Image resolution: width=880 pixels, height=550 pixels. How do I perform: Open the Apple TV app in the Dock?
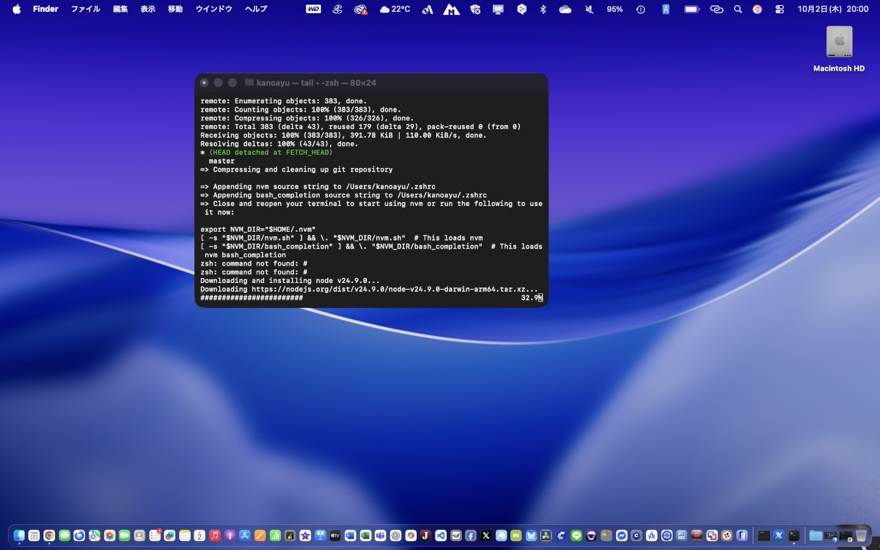tap(335, 536)
